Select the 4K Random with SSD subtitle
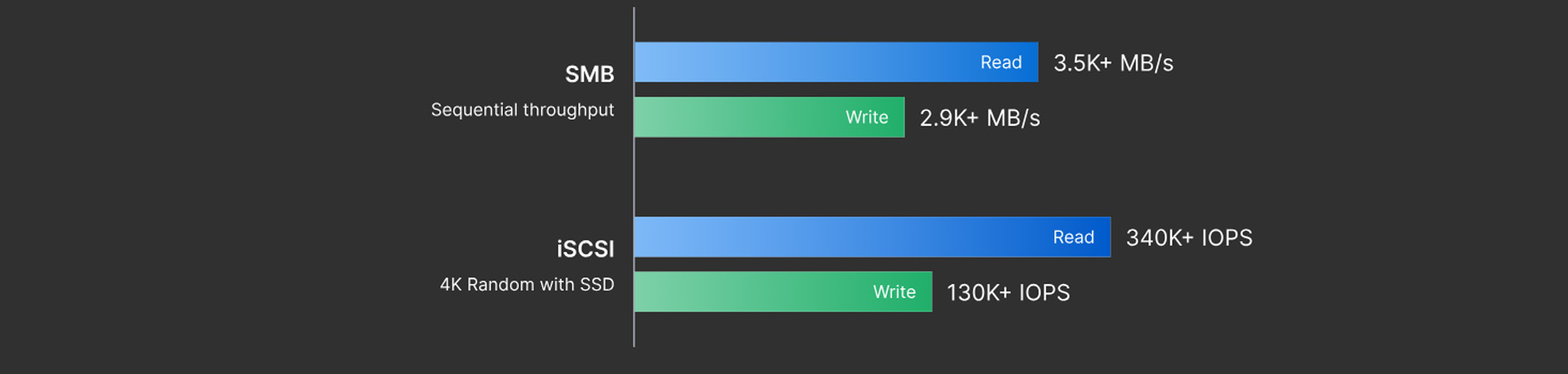The height and width of the screenshot is (374, 1568). tap(527, 285)
